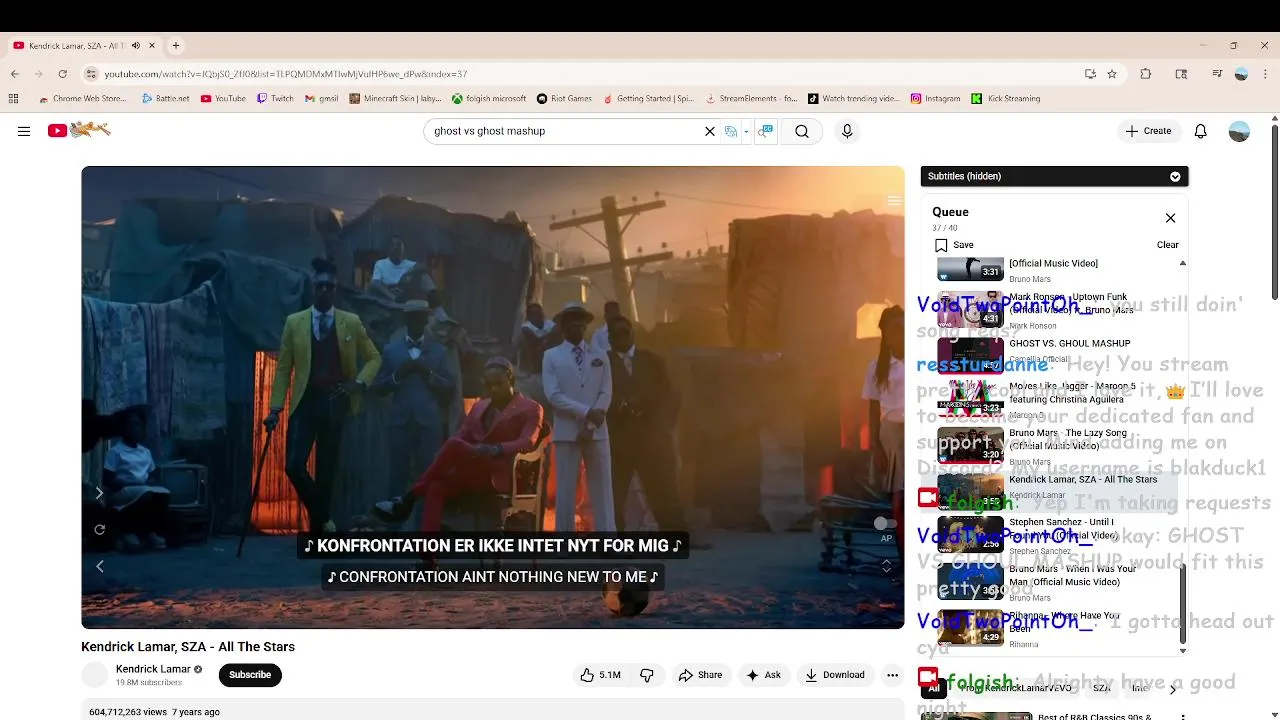Image resolution: width=1280 pixels, height=720 pixels.
Task: Click the browser address bar URL
Action: [286, 74]
